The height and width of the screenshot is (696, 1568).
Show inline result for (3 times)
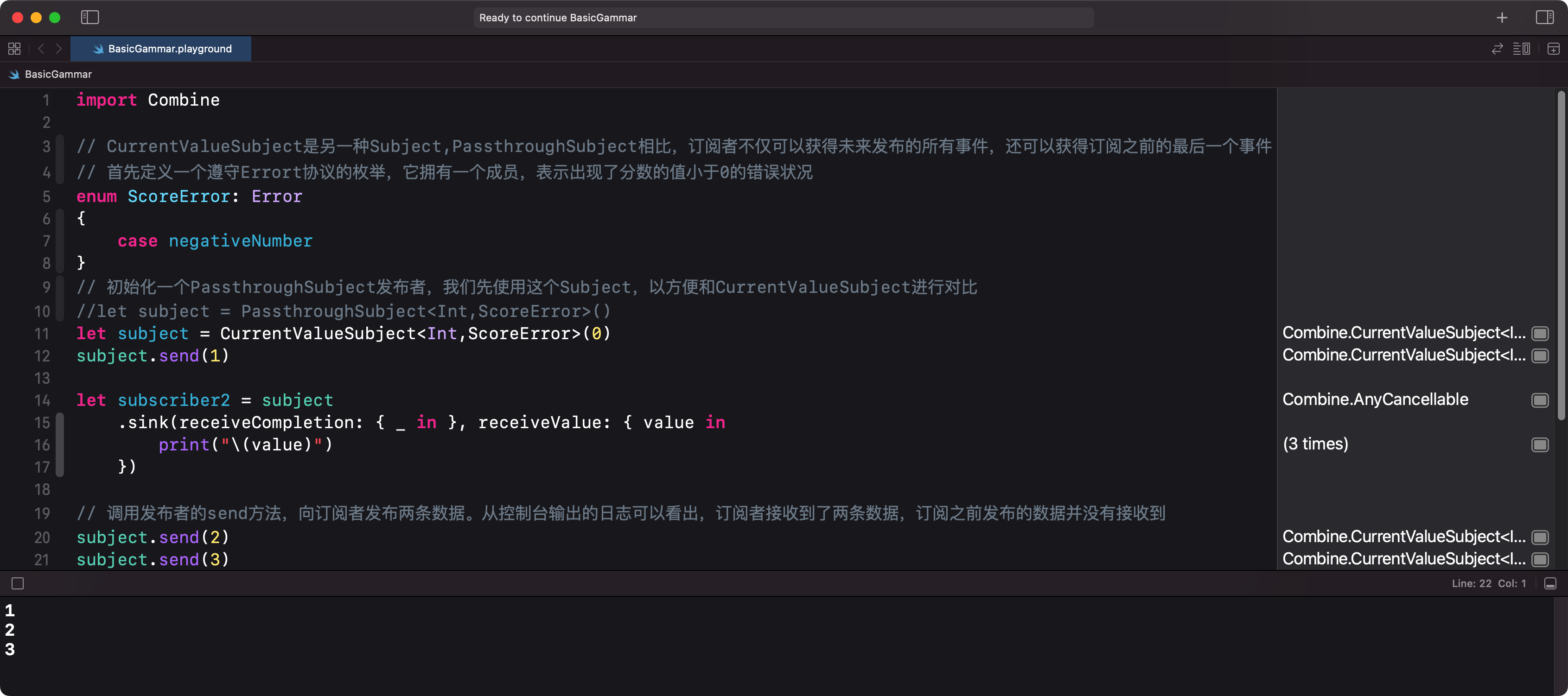1540,445
